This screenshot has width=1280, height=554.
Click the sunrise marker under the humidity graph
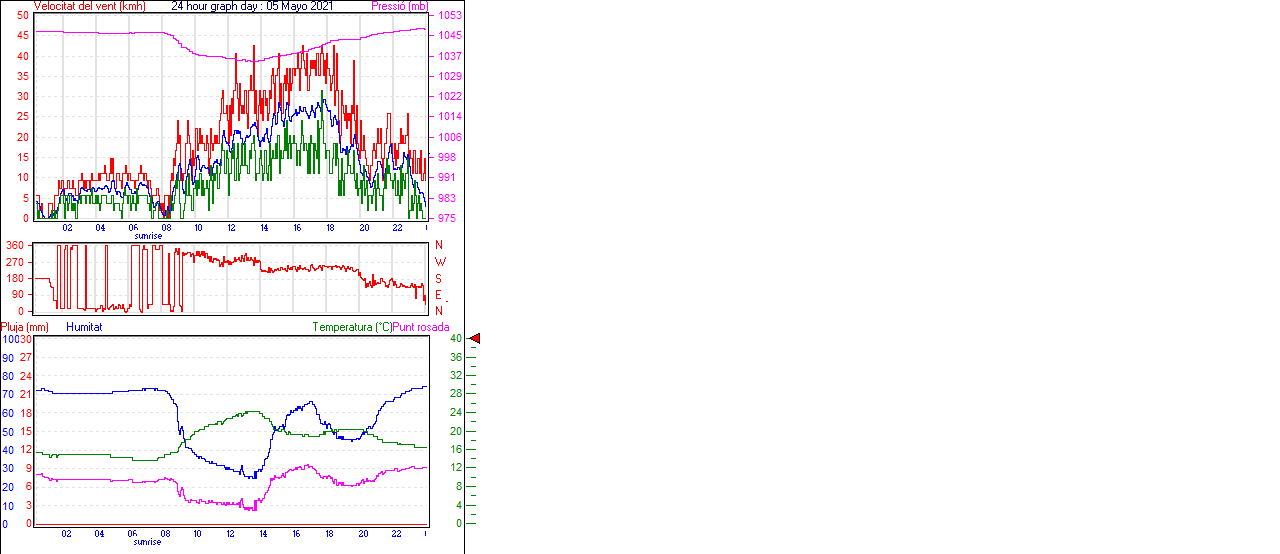[148, 541]
